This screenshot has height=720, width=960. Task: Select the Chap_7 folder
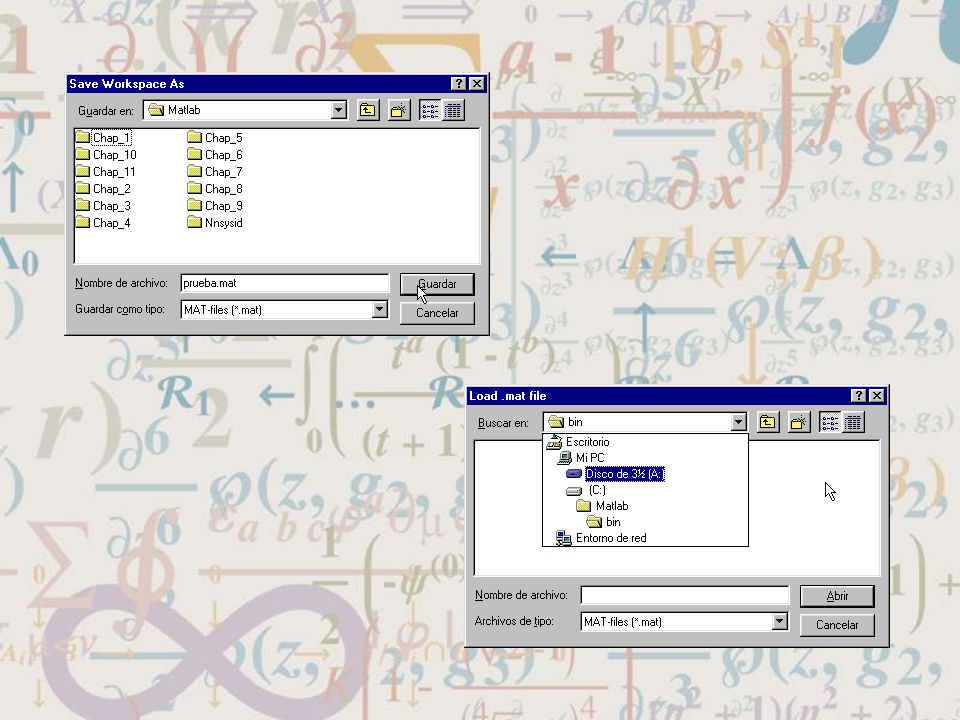[x=215, y=172]
